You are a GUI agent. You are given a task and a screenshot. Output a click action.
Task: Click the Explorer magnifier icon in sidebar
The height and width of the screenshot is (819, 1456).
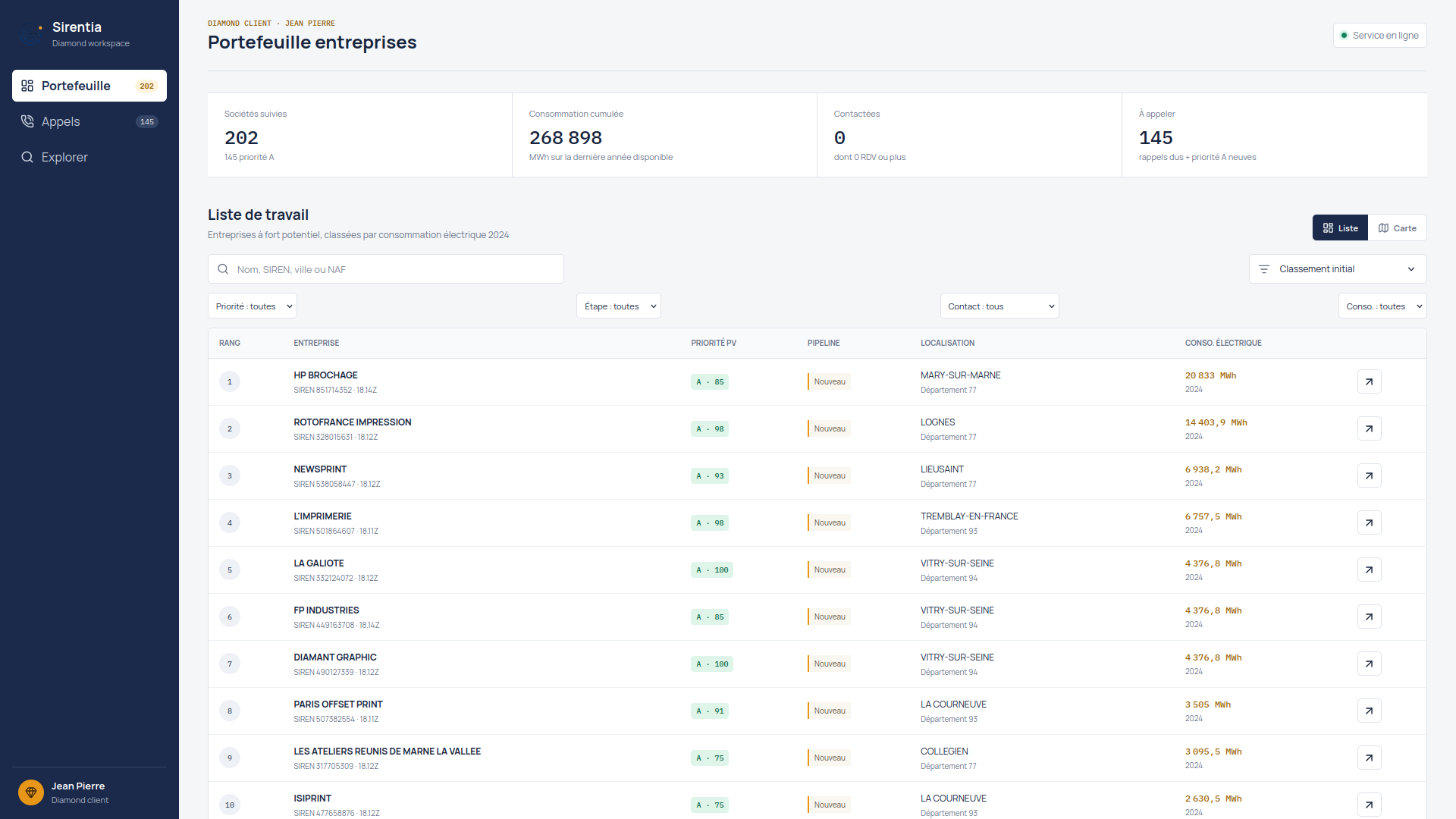point(27,157)
